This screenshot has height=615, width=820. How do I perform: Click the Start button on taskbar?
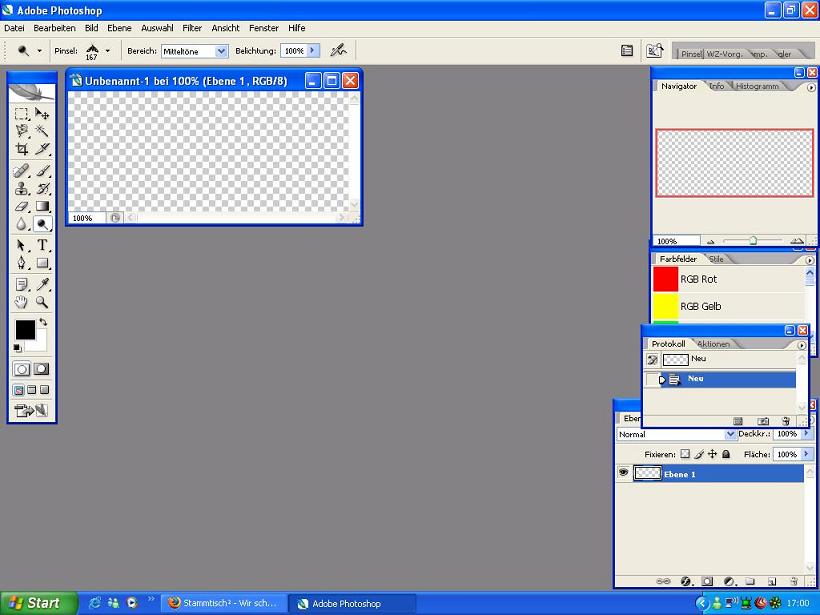click(x=36, y=603)
